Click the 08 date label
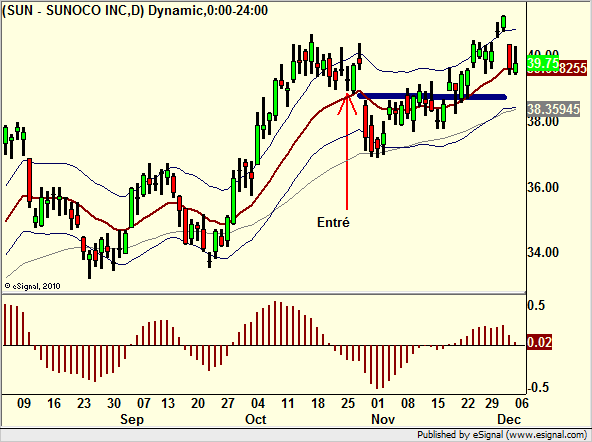This screenshot has width=592, height=442. tap(408, 403)
